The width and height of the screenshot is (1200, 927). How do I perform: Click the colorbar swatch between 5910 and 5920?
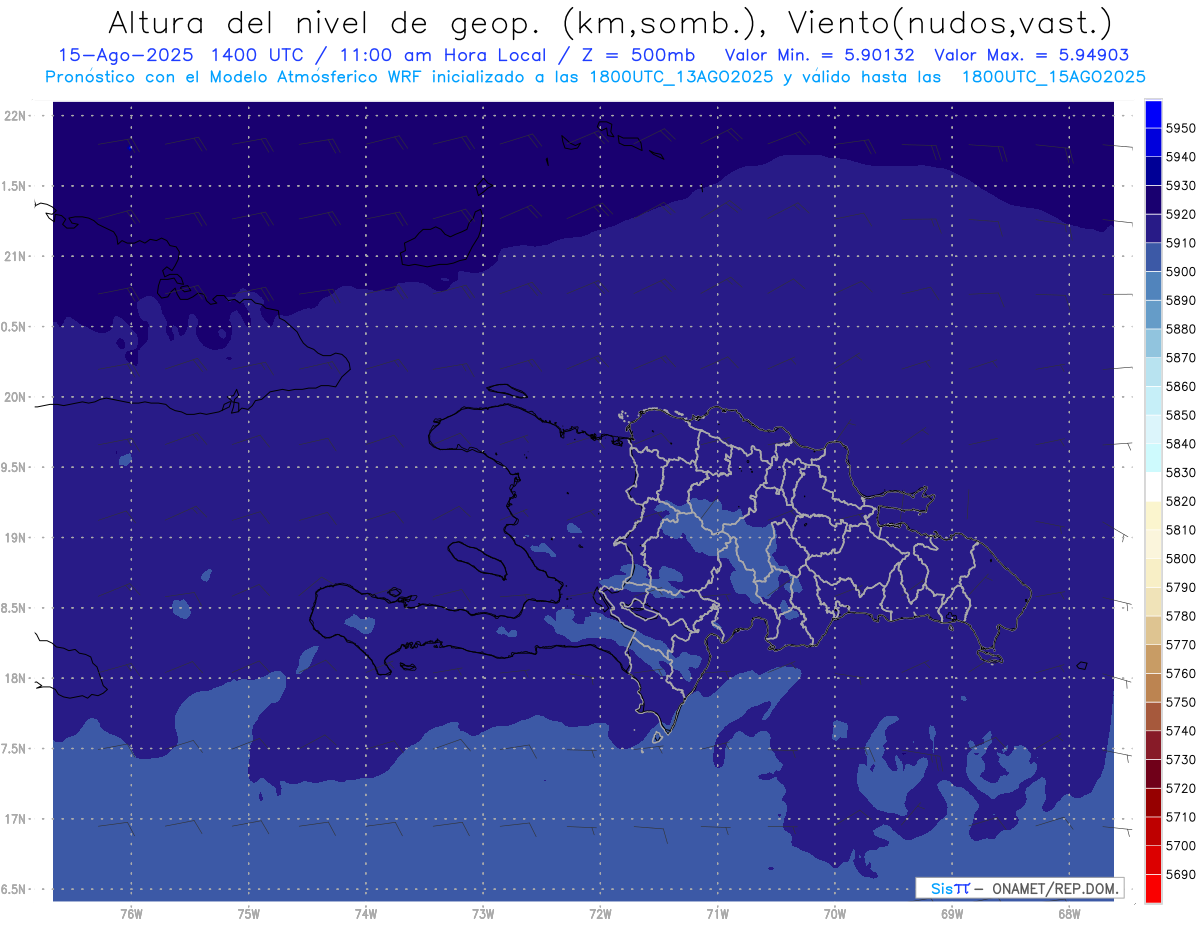[1153, 229]
